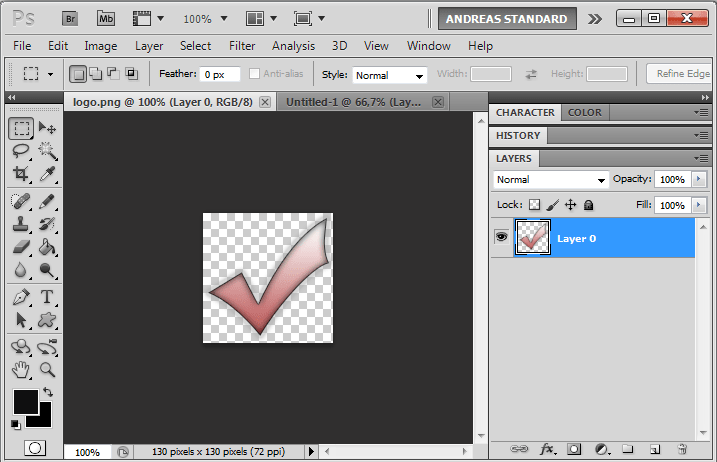Open the Filter menu
The width and height of the screenshot is (717, 462).
(x=242, y=46)
